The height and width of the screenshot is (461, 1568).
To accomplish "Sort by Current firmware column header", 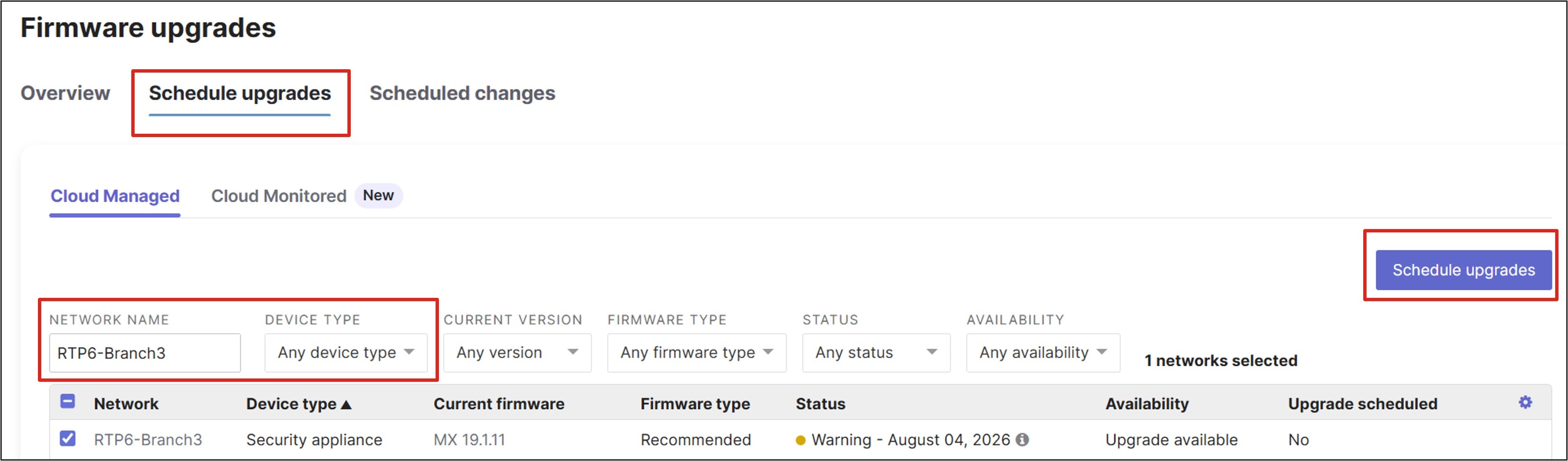I will [499, 404].
